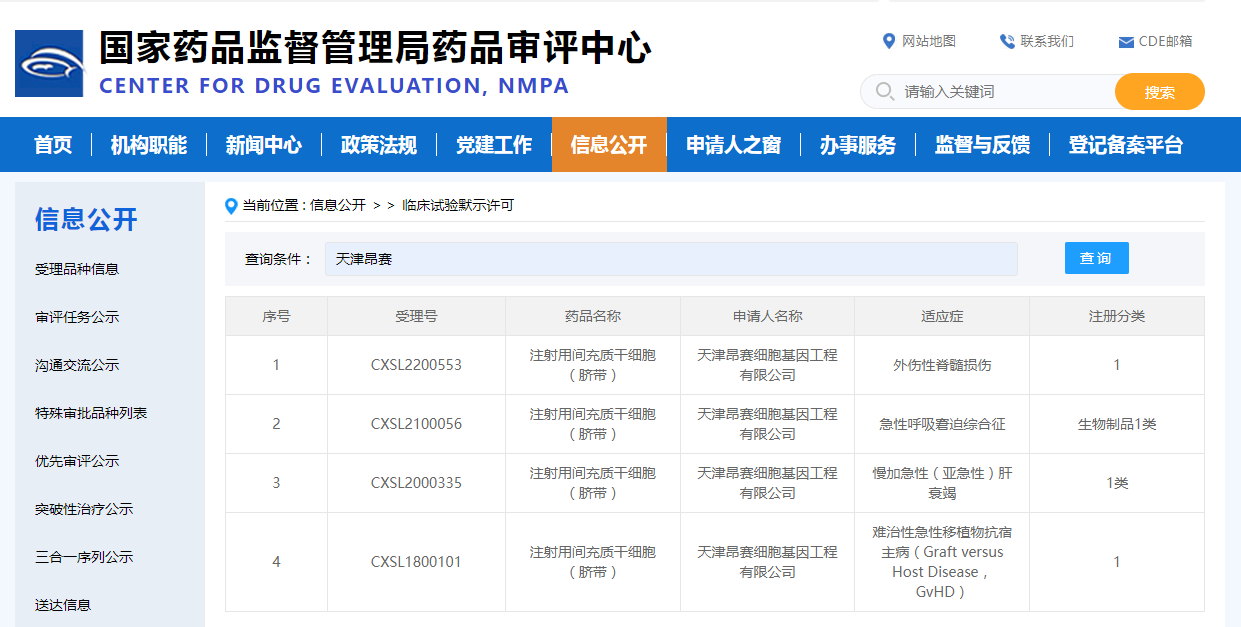
Task: Select acceptance number CXSL2200553
Action: pos(416,365)
